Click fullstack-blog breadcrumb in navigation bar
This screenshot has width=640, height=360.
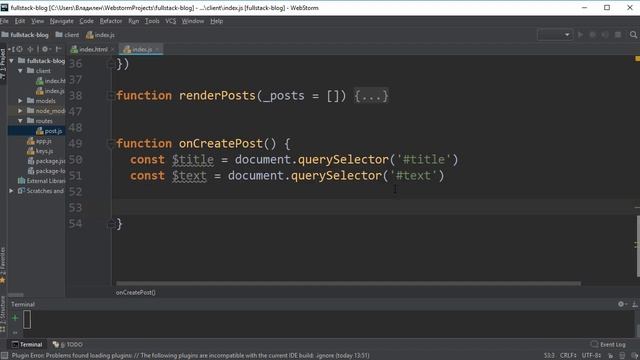coord(25,35)
